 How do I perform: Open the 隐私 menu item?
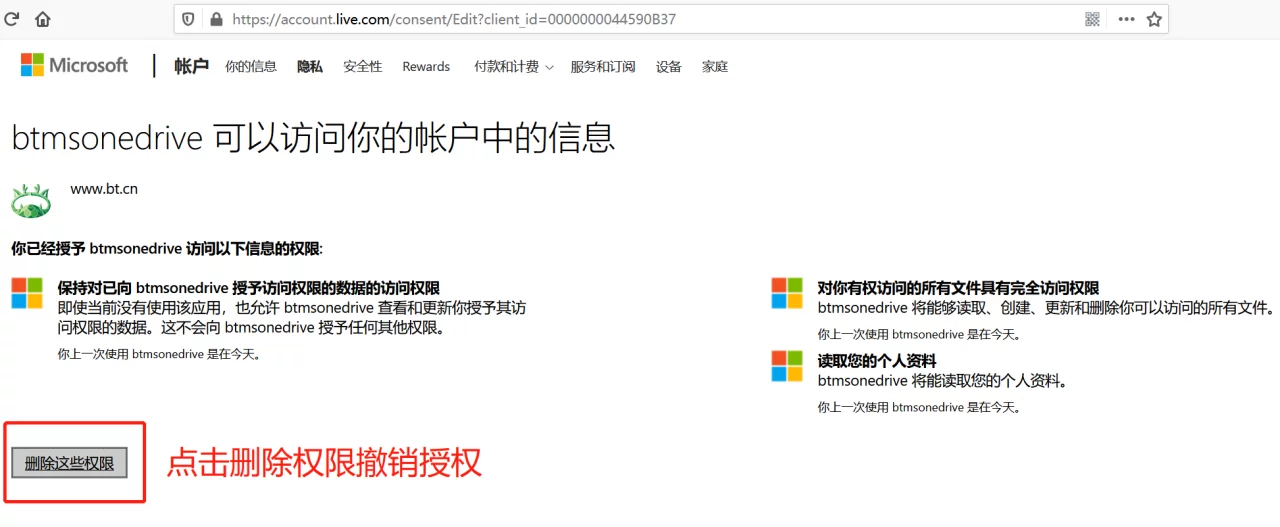click(310, 66)
